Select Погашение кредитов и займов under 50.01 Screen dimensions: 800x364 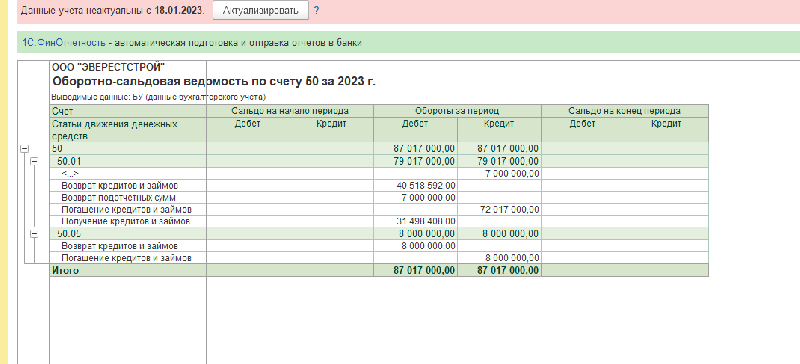point(128,210)
